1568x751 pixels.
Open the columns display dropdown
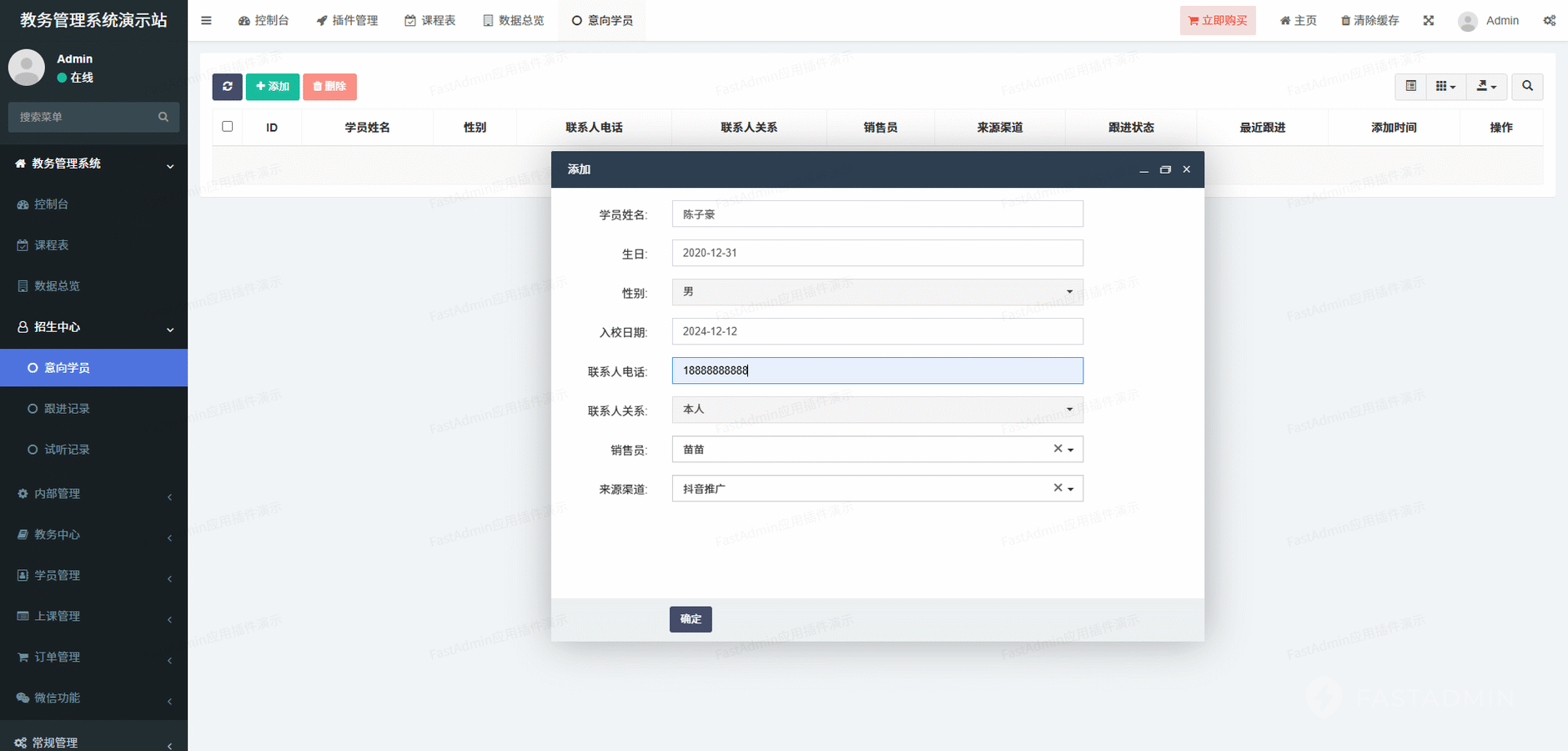pyautogui.click(x=1445, y=87)
